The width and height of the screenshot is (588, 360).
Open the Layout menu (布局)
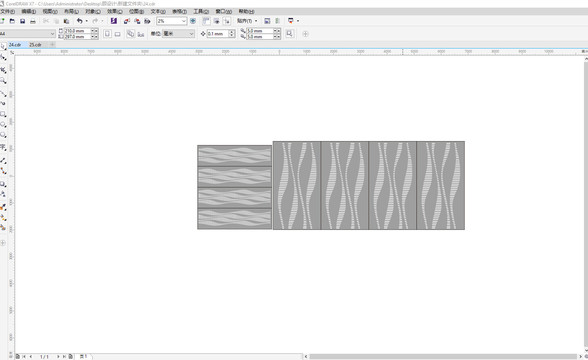(x=71, y=12)
